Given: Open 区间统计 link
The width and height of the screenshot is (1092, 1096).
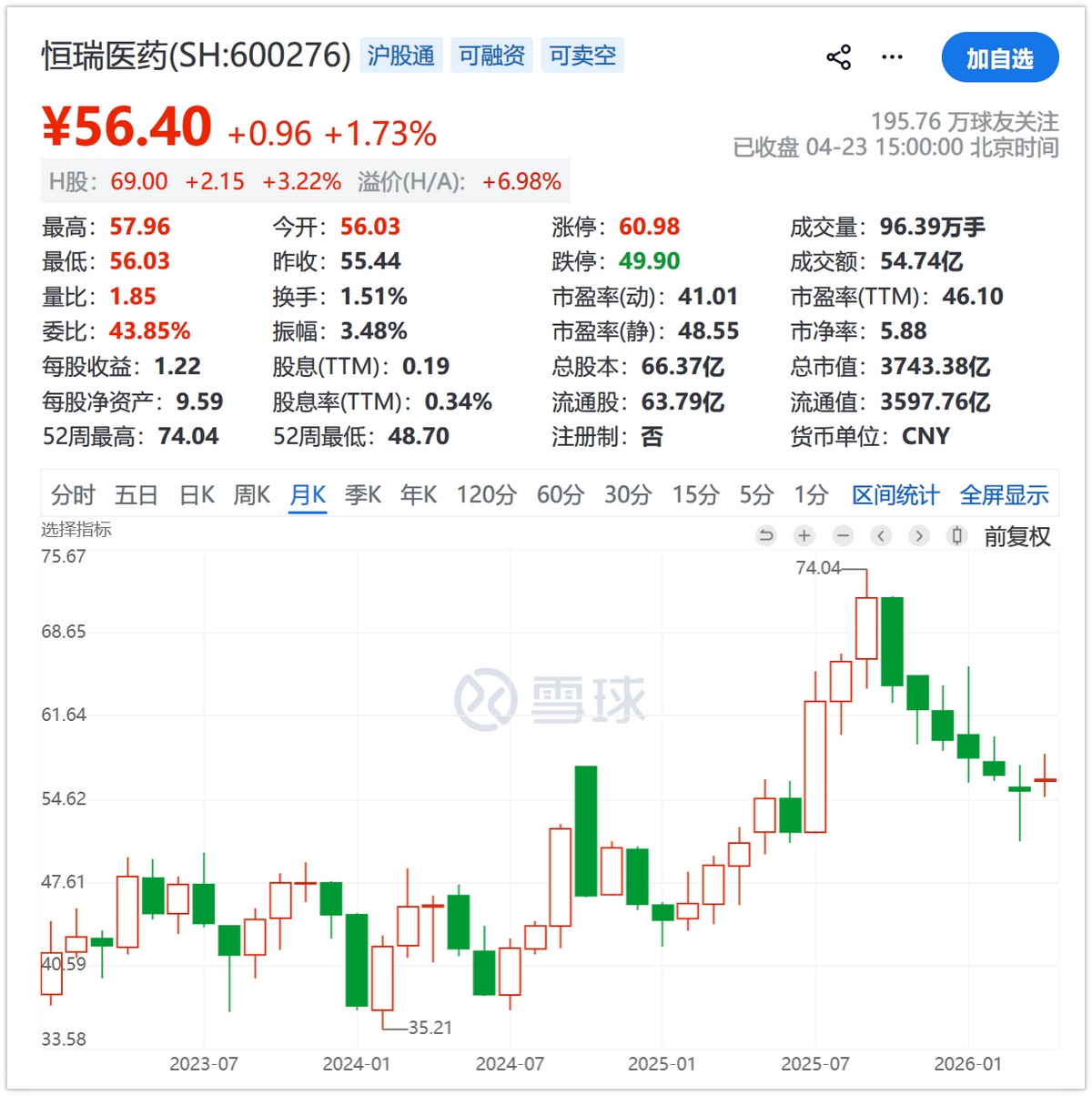Looking at the screenshot, I should click(895, 494).
